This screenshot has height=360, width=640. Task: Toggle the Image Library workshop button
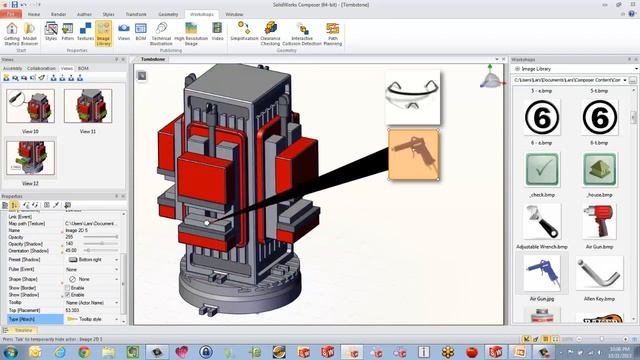point(104,33)
